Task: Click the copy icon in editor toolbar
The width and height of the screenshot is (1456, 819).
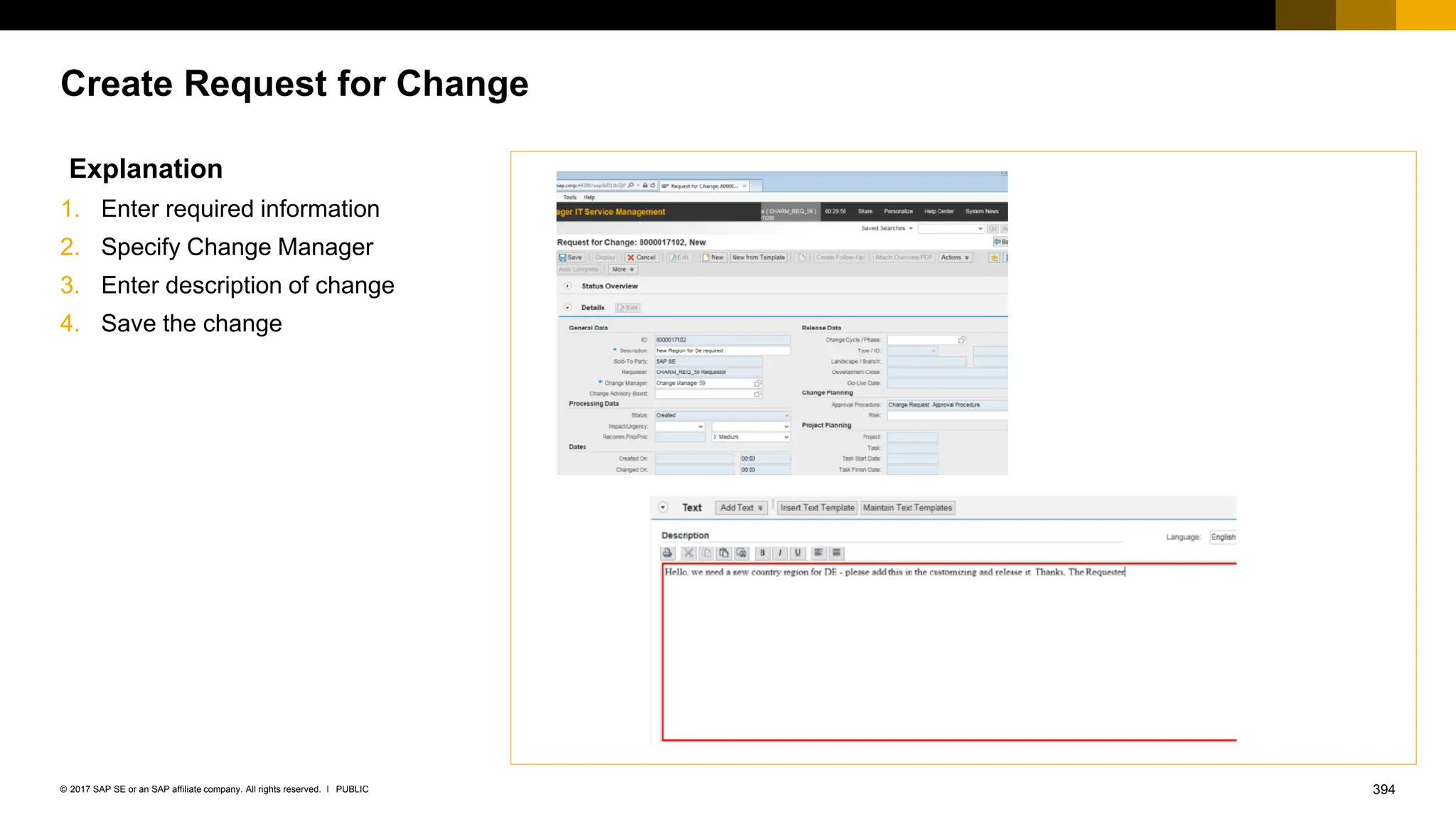Action: [706, 552]
